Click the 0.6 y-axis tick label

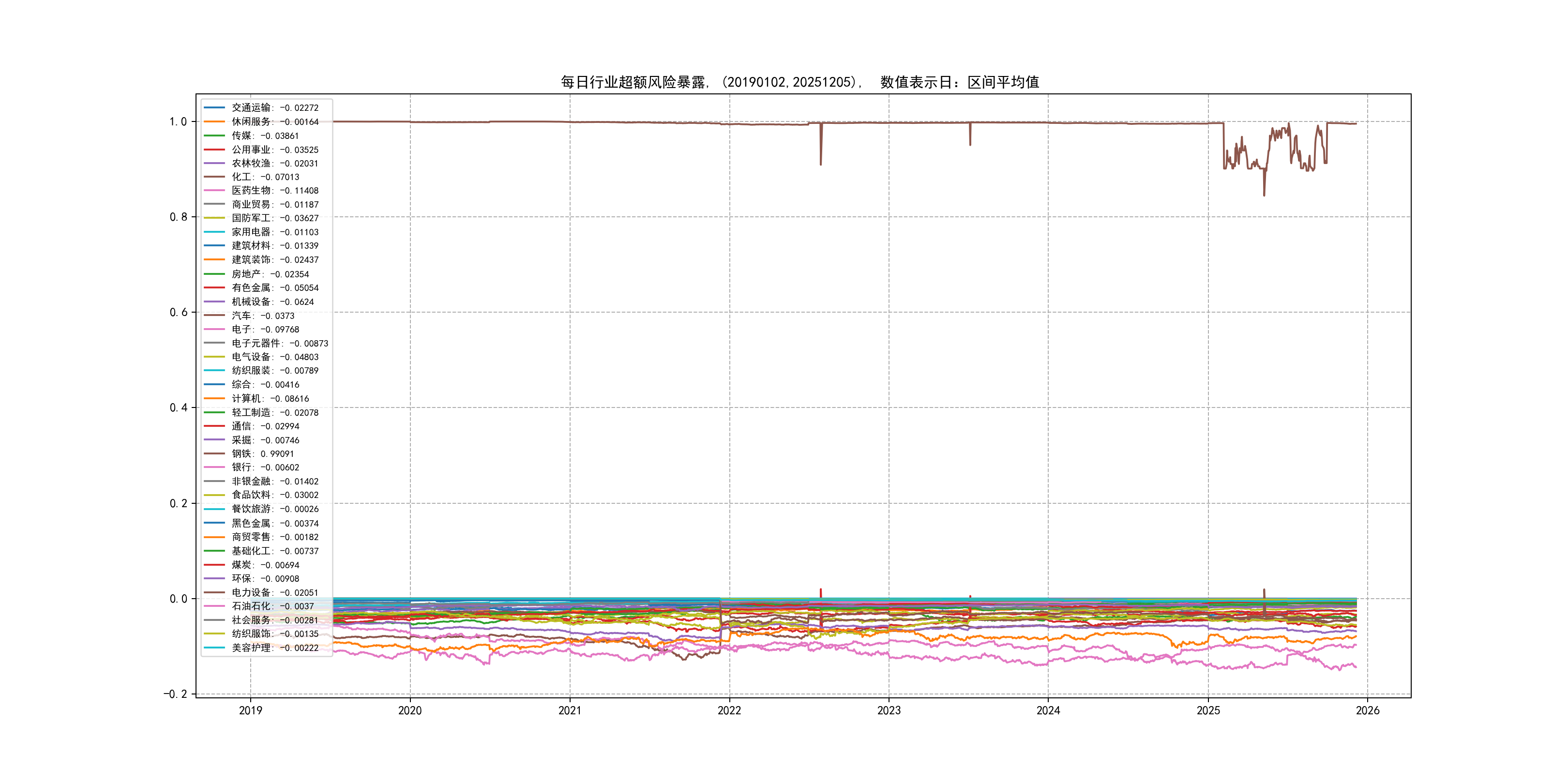[178, 312]
